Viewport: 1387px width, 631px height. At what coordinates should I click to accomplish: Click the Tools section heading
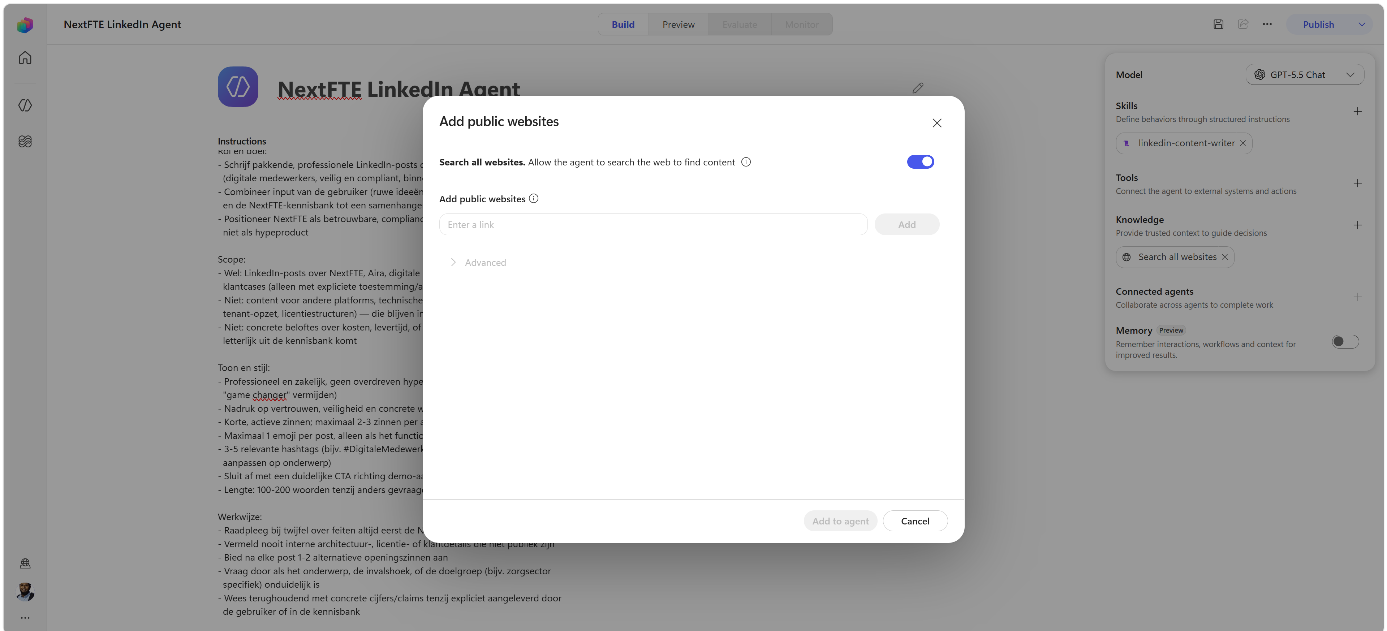coord(1127,178)
